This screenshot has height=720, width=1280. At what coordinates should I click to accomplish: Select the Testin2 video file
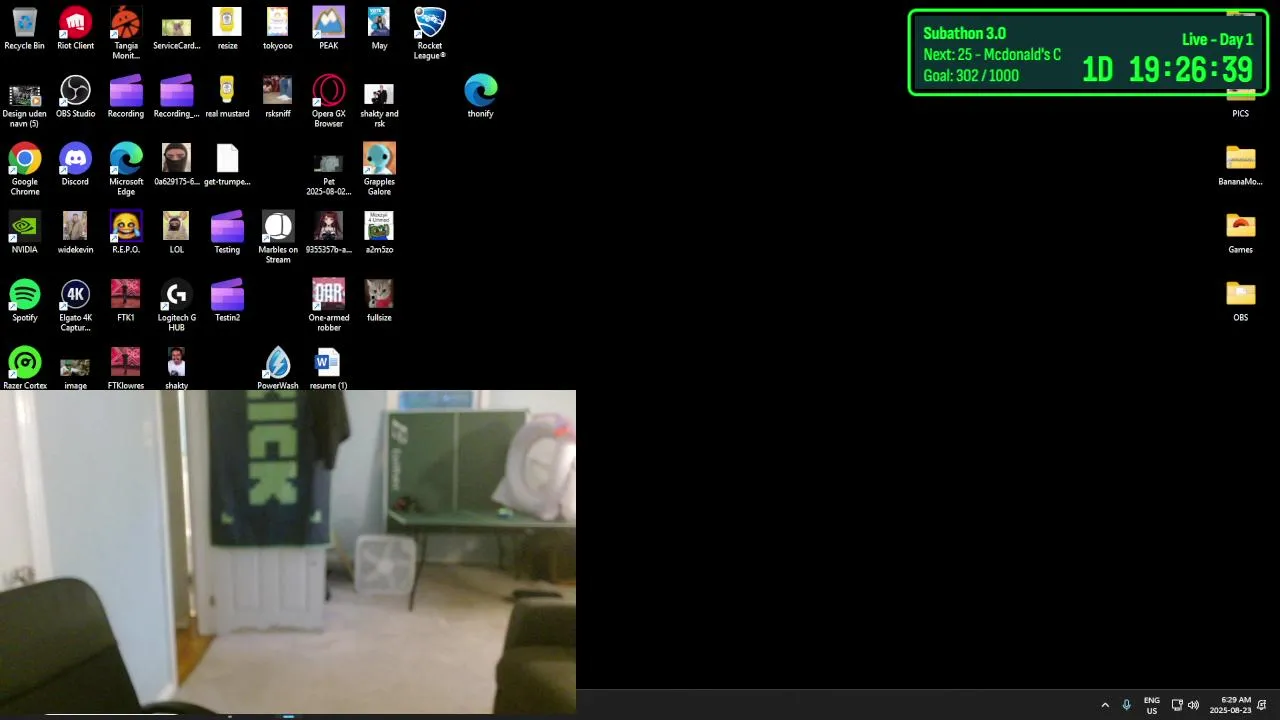(227, 301)
